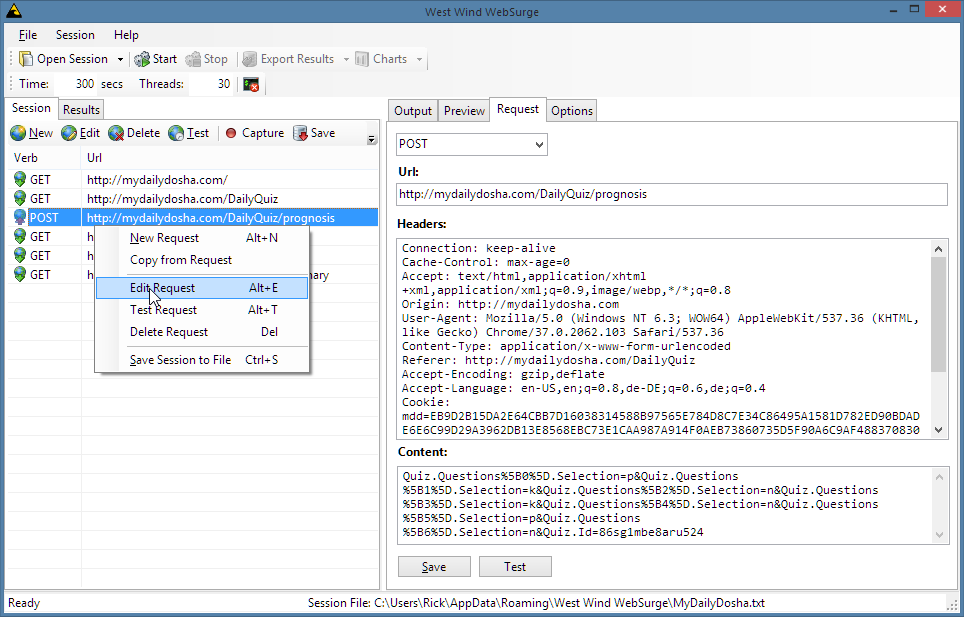
Task: Open the POST HTTP verb combo box
Action: point(472,144)
